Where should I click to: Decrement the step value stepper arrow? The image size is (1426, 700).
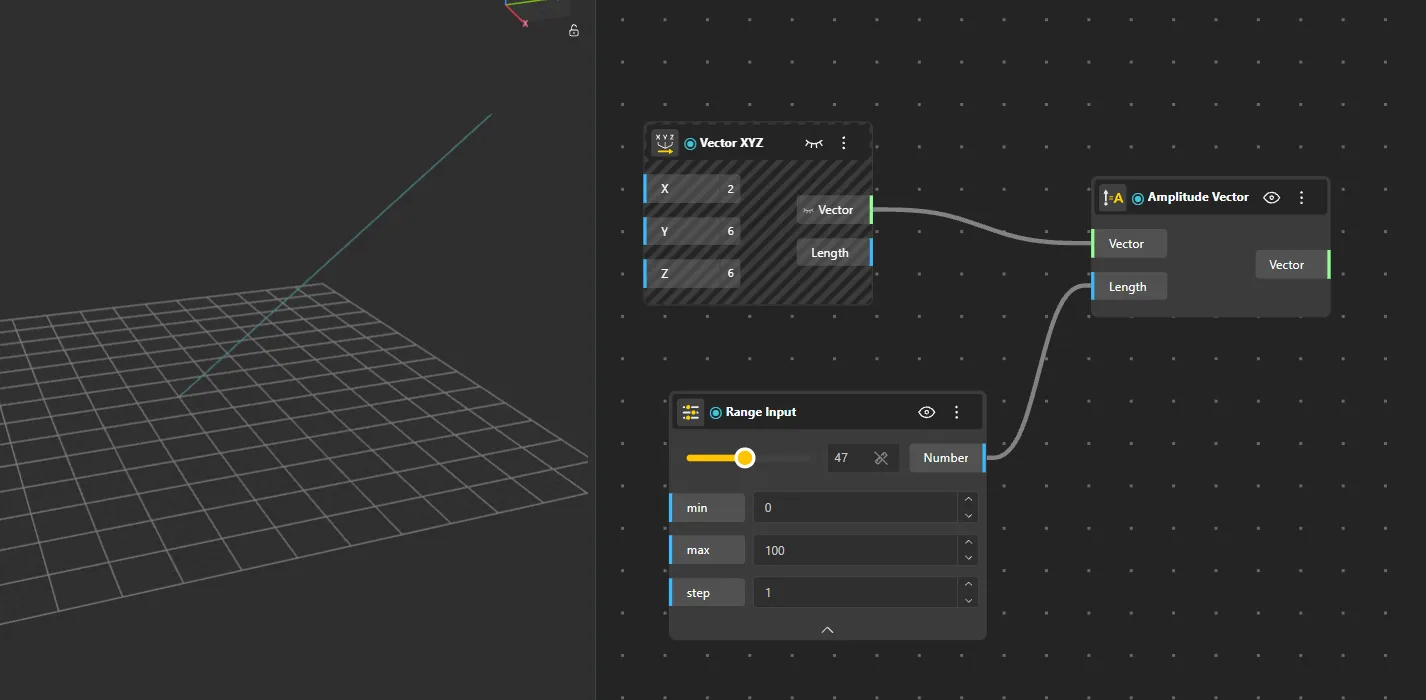[967, 600]
